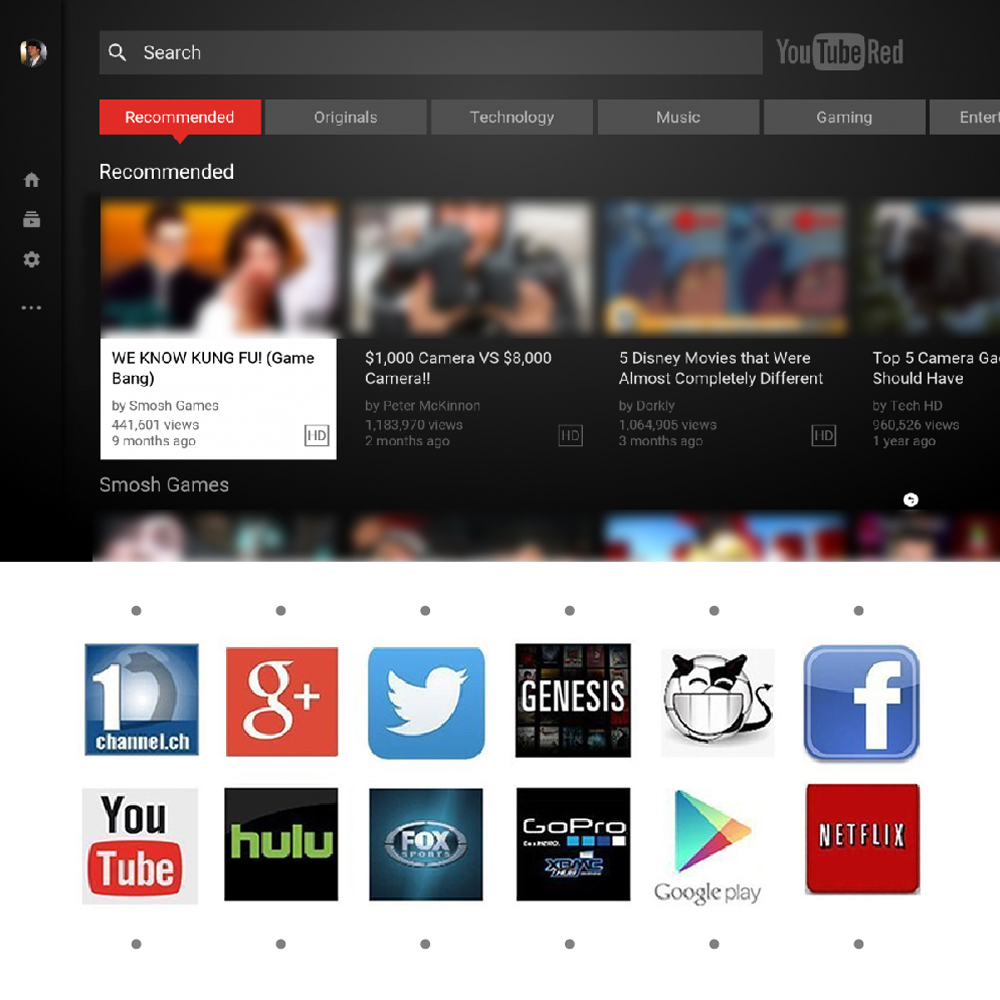Open your profile avatar

coord(31,53)
